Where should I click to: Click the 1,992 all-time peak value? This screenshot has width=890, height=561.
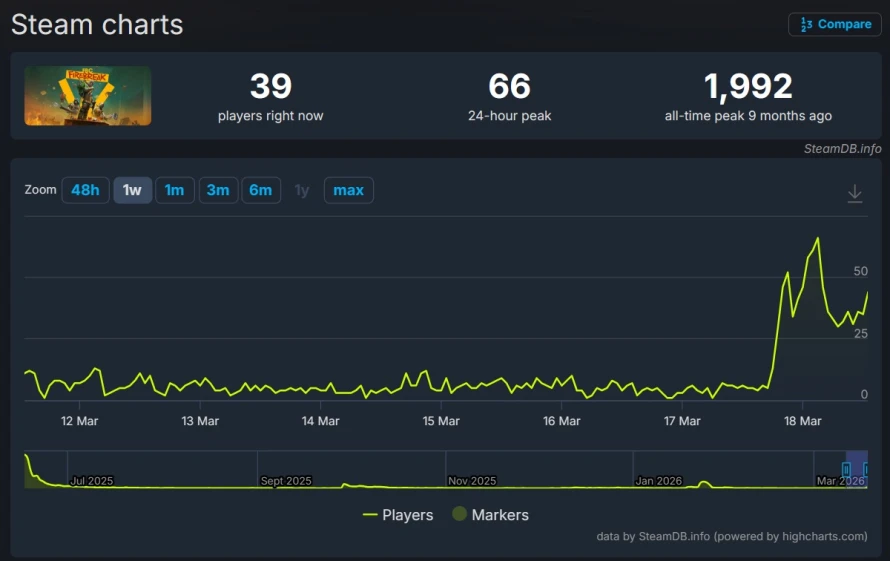(748, 86)
